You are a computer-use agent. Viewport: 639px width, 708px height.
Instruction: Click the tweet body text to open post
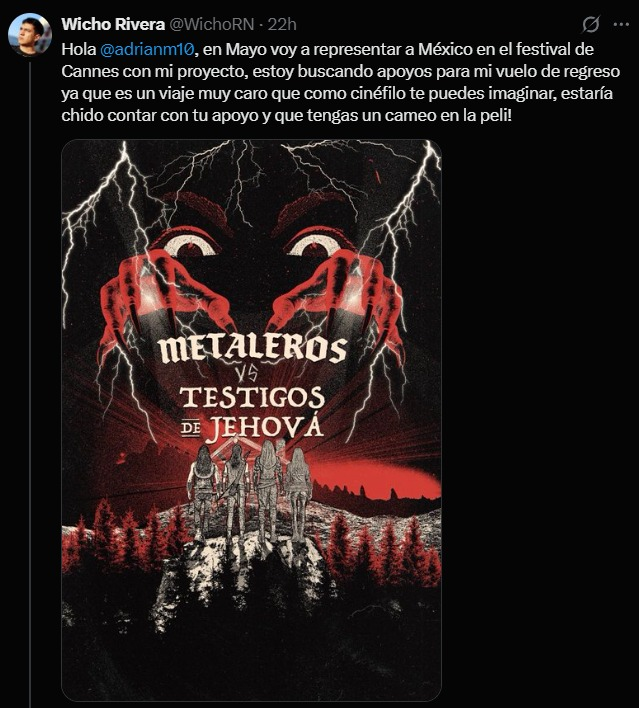[340, 82]
